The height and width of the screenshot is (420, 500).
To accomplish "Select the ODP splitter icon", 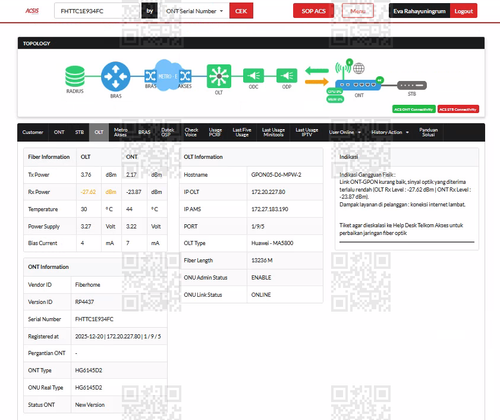I will [x=287, y=76].
